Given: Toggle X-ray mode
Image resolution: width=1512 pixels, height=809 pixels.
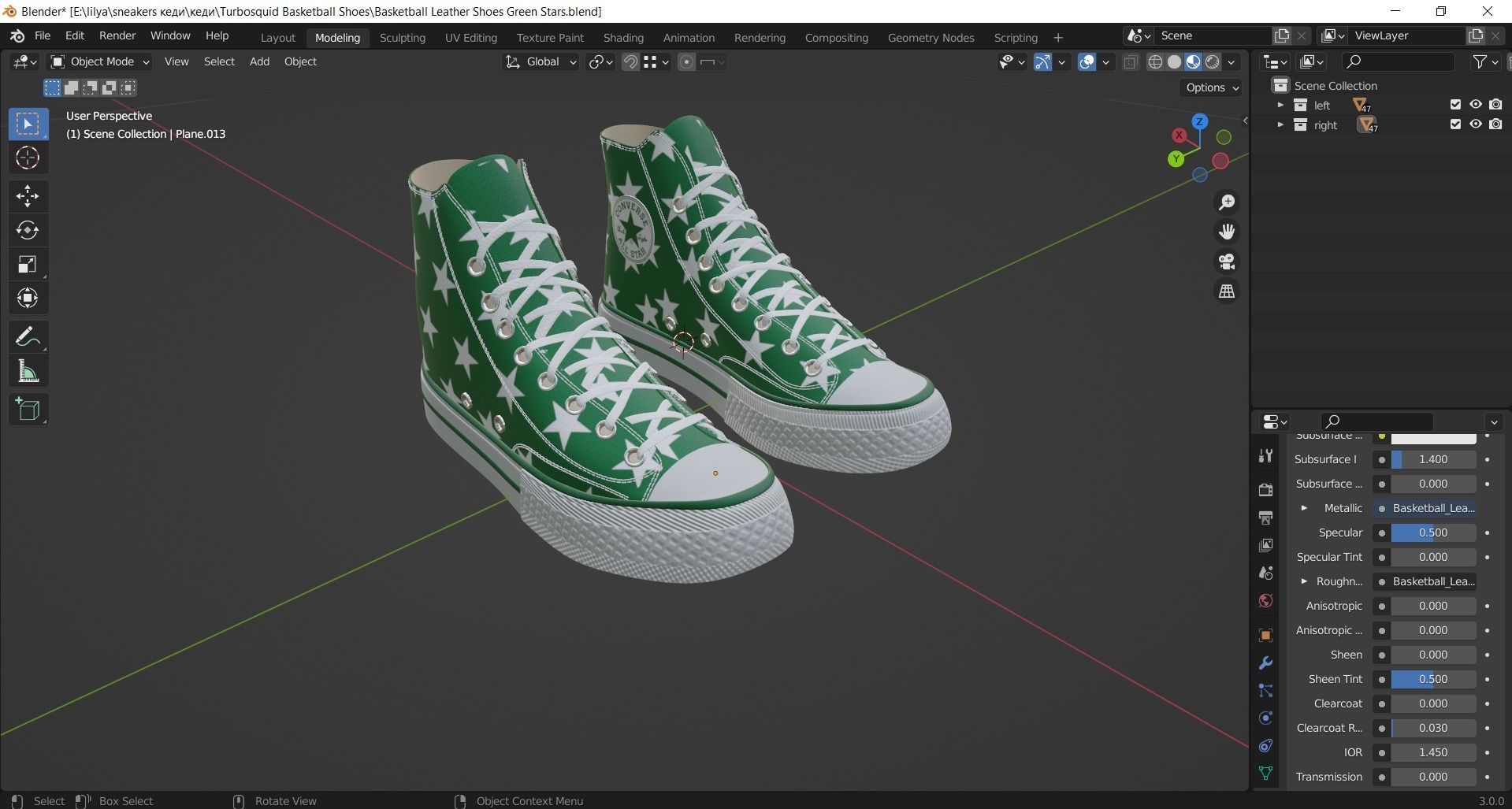Looking at the screenshot, I should point(1130,62).
